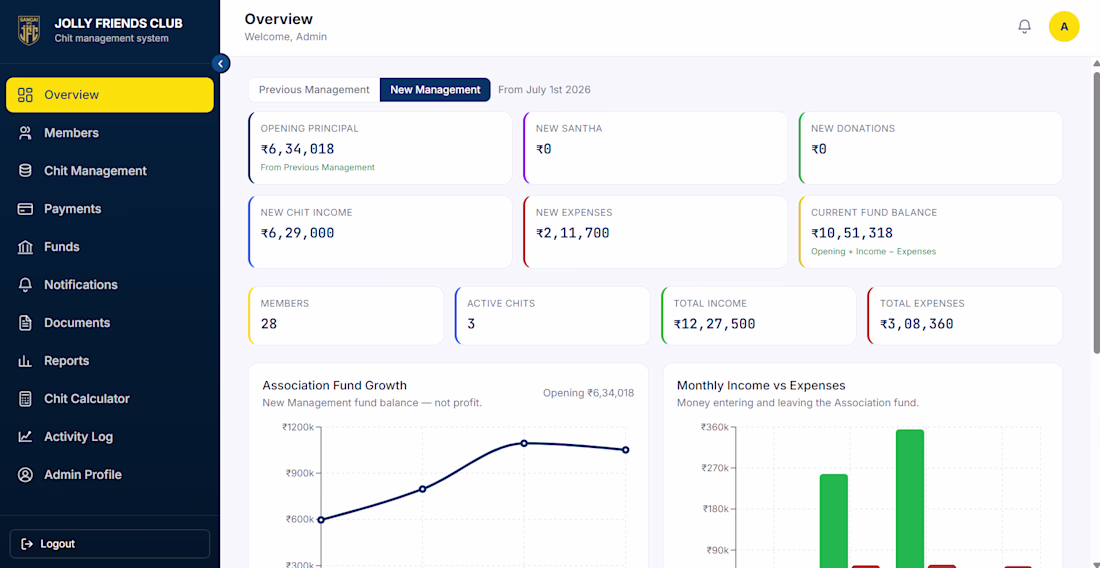Click the Chit Calculator icon
The width and height of the screenshot is (1100, 568).
pos(25,398)
